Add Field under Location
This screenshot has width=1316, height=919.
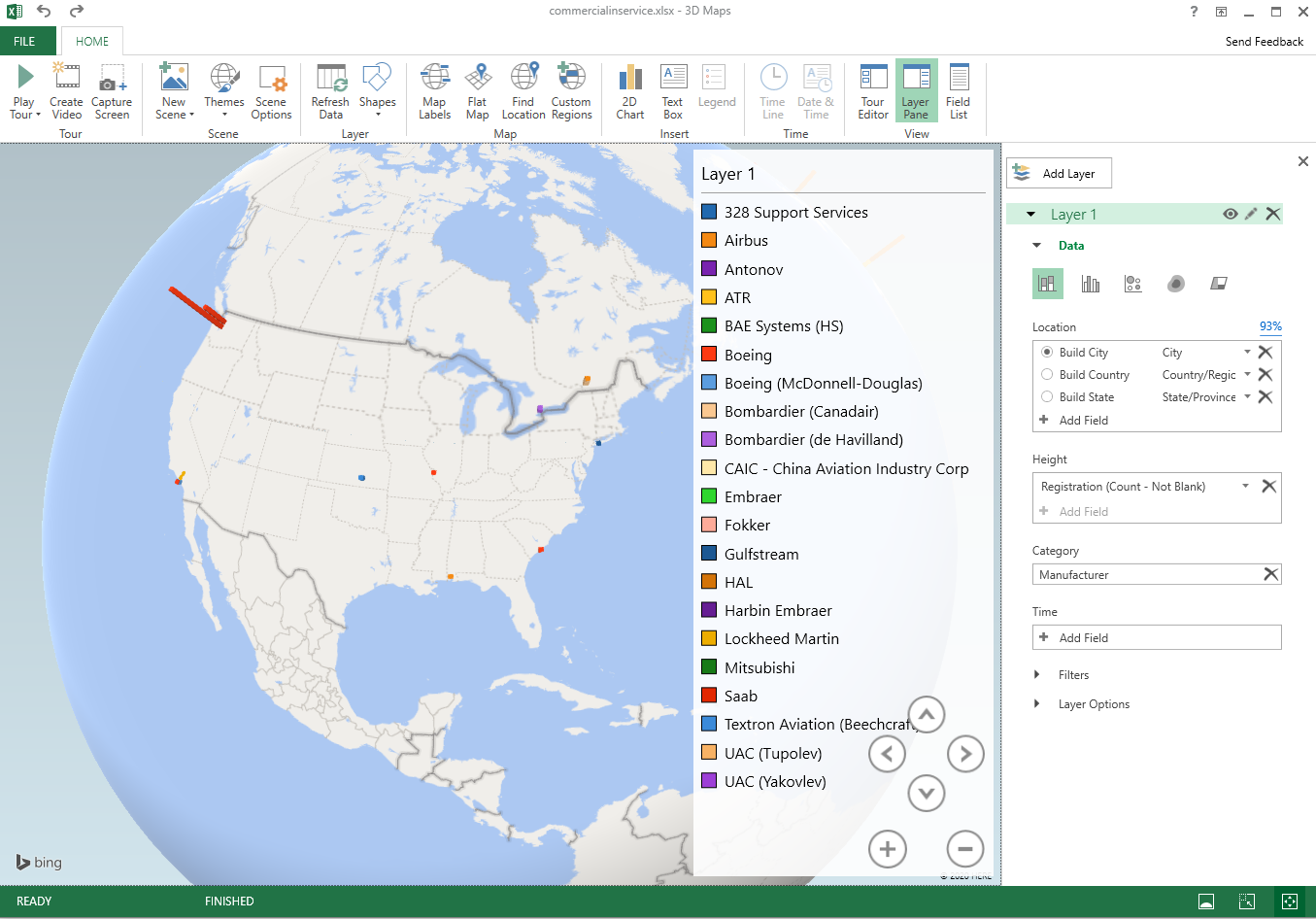pyautogui.click(x=1073, y=421)
